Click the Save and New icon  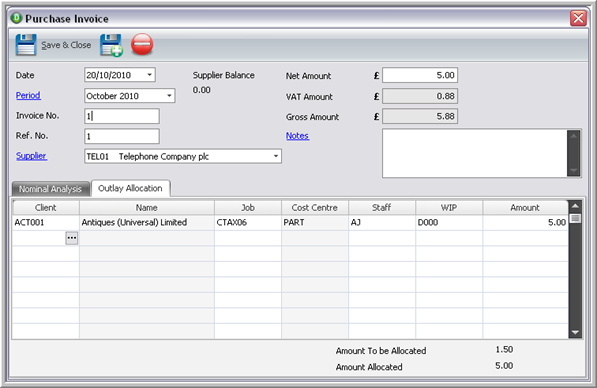click(x=111, y=45)
